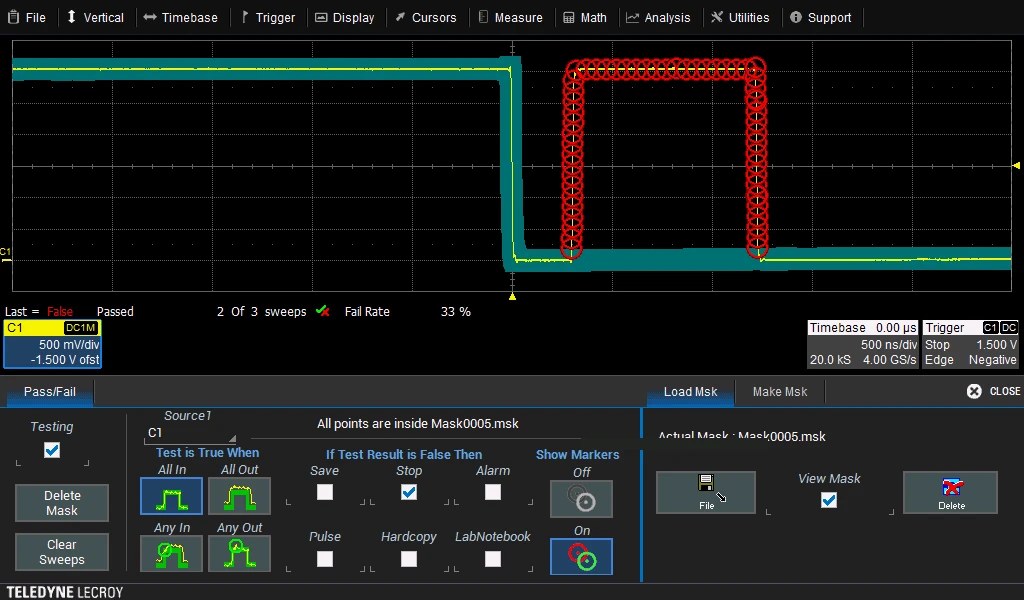Click the File floppy-disk icon to load mask
The height and width of the screenshot is (600, 1024).
click(706, 492)
